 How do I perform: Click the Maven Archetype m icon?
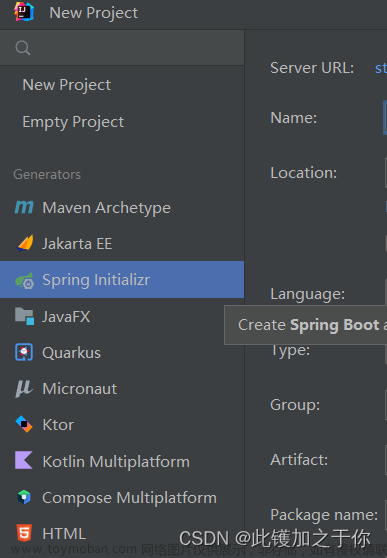pyautogui.click(x=24, y=207)
